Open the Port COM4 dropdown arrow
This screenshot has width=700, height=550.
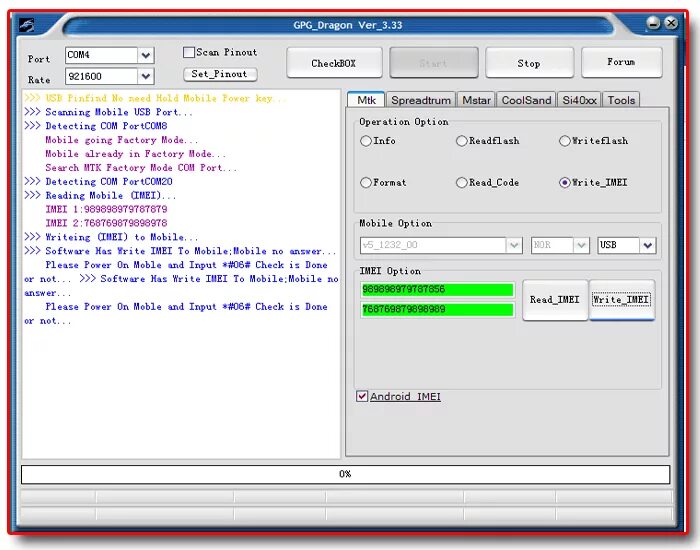pos(146,55)
